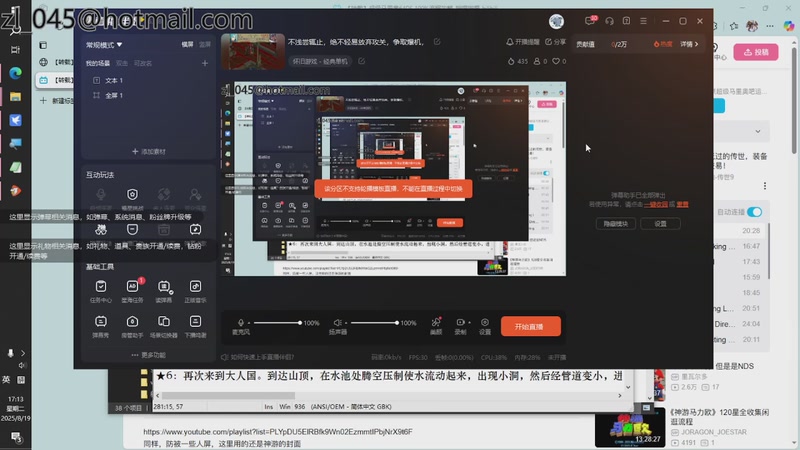
Task: Click the 英 input method indicator
Action: (6, 380)
